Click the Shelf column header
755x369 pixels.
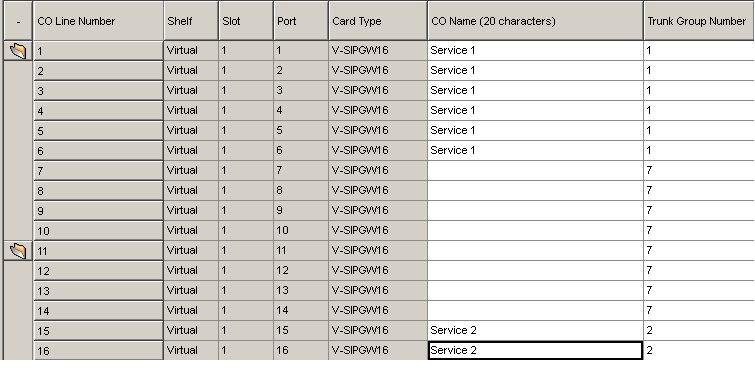pos(191,21)
